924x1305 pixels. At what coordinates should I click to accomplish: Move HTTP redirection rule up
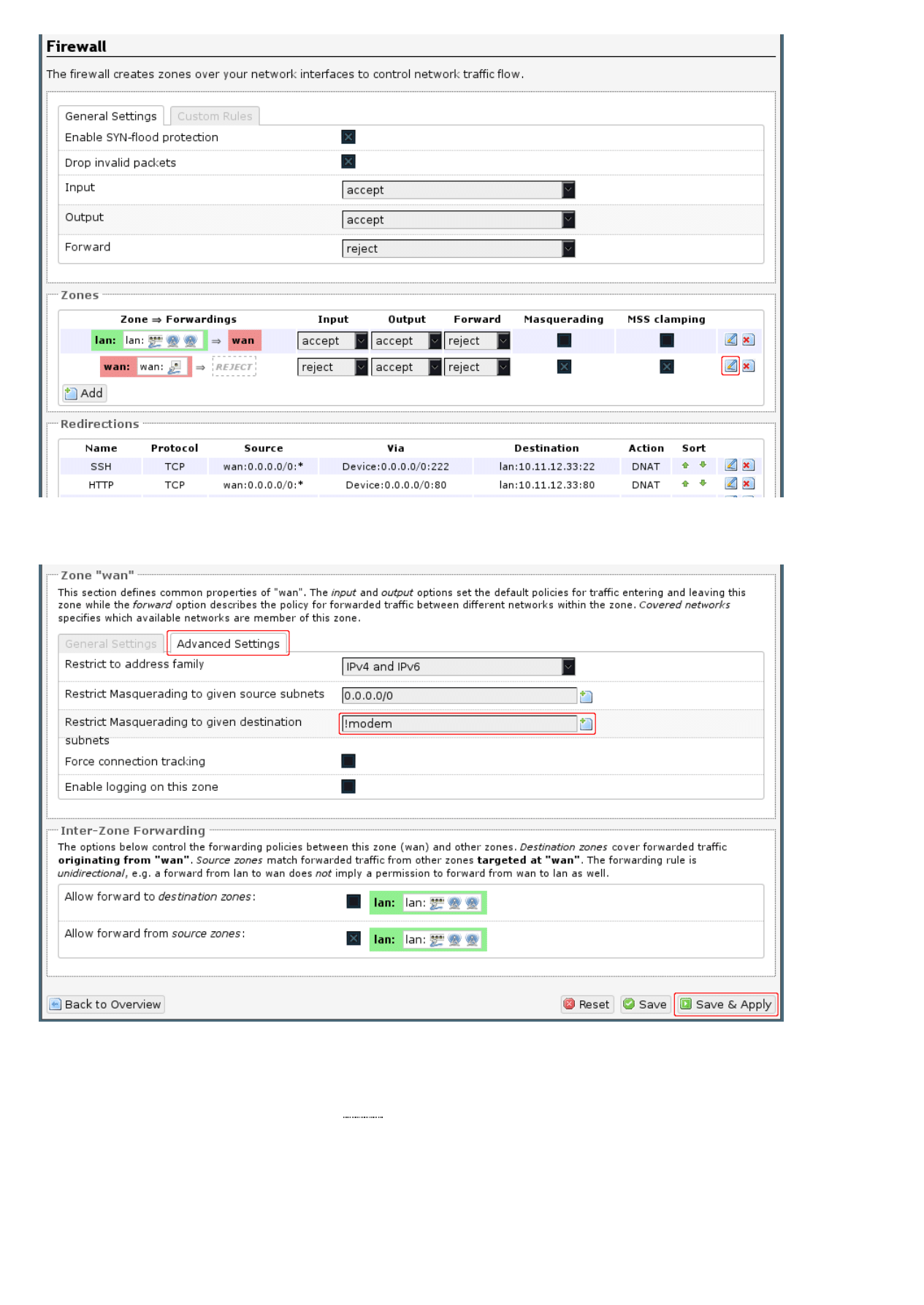(685, 483)
